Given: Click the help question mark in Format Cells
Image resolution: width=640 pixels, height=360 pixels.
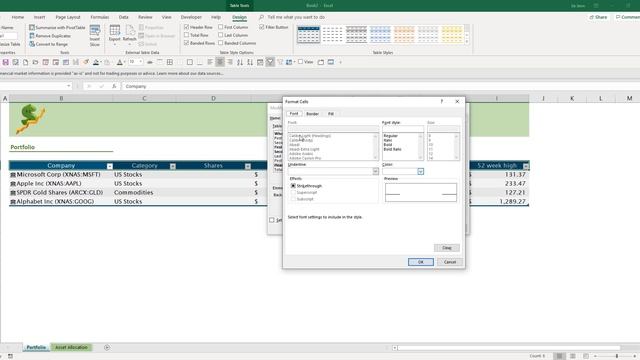Looking at the screenshot, I should click(442, 102).
